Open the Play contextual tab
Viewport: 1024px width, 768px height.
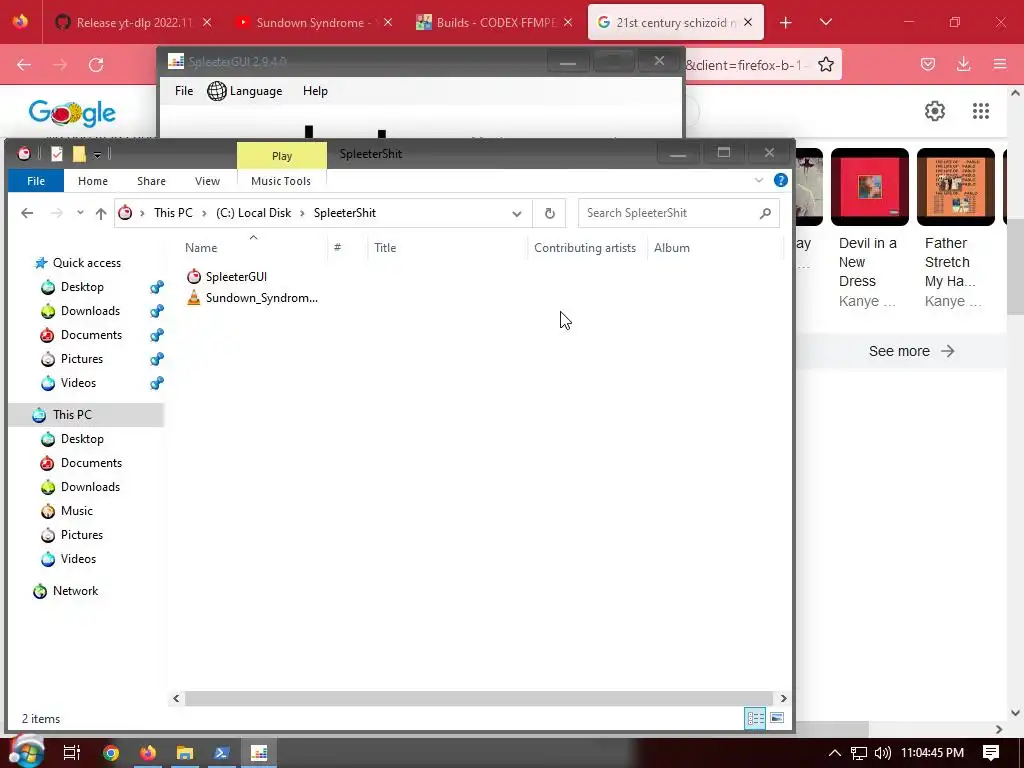click(281, 156)
